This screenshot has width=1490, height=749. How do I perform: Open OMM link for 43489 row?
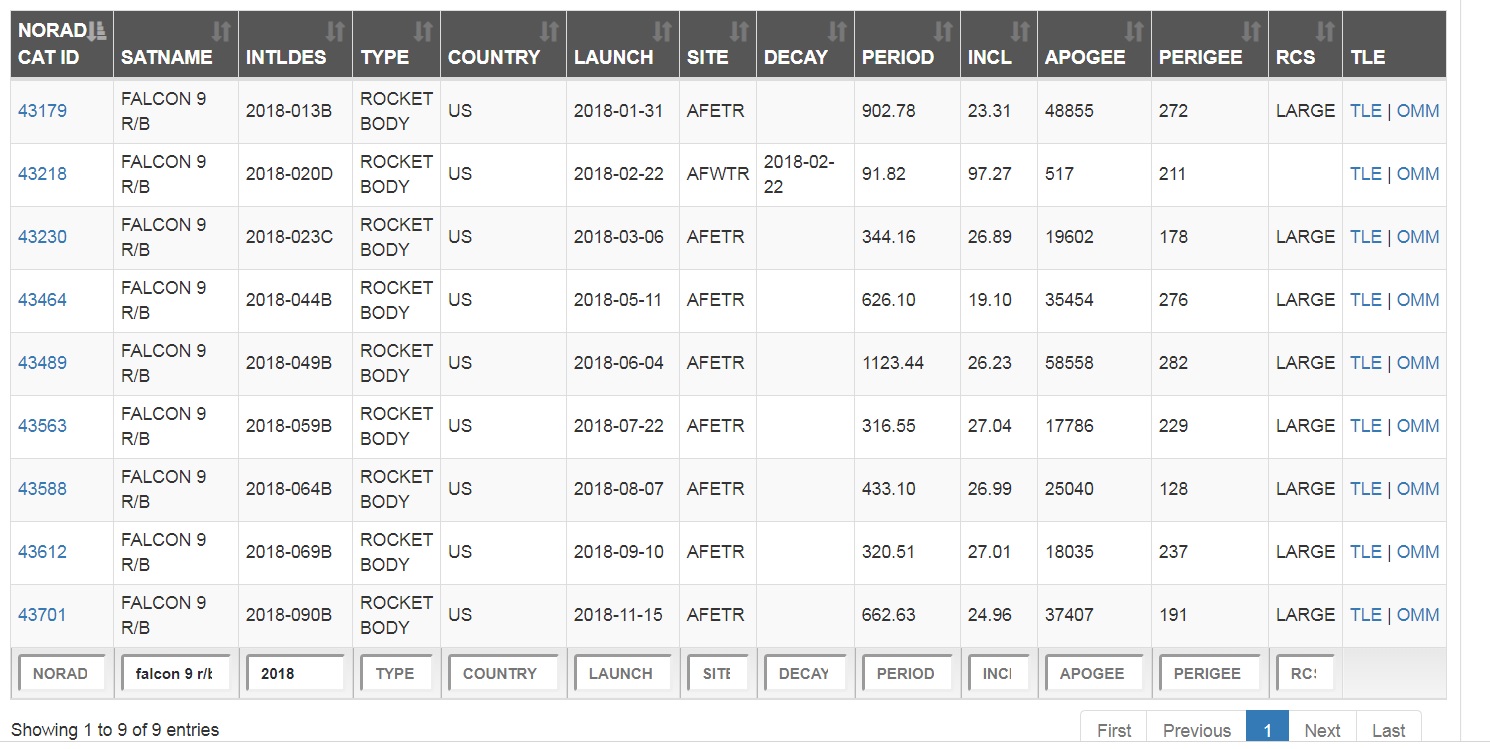(x=1418, y=363)
